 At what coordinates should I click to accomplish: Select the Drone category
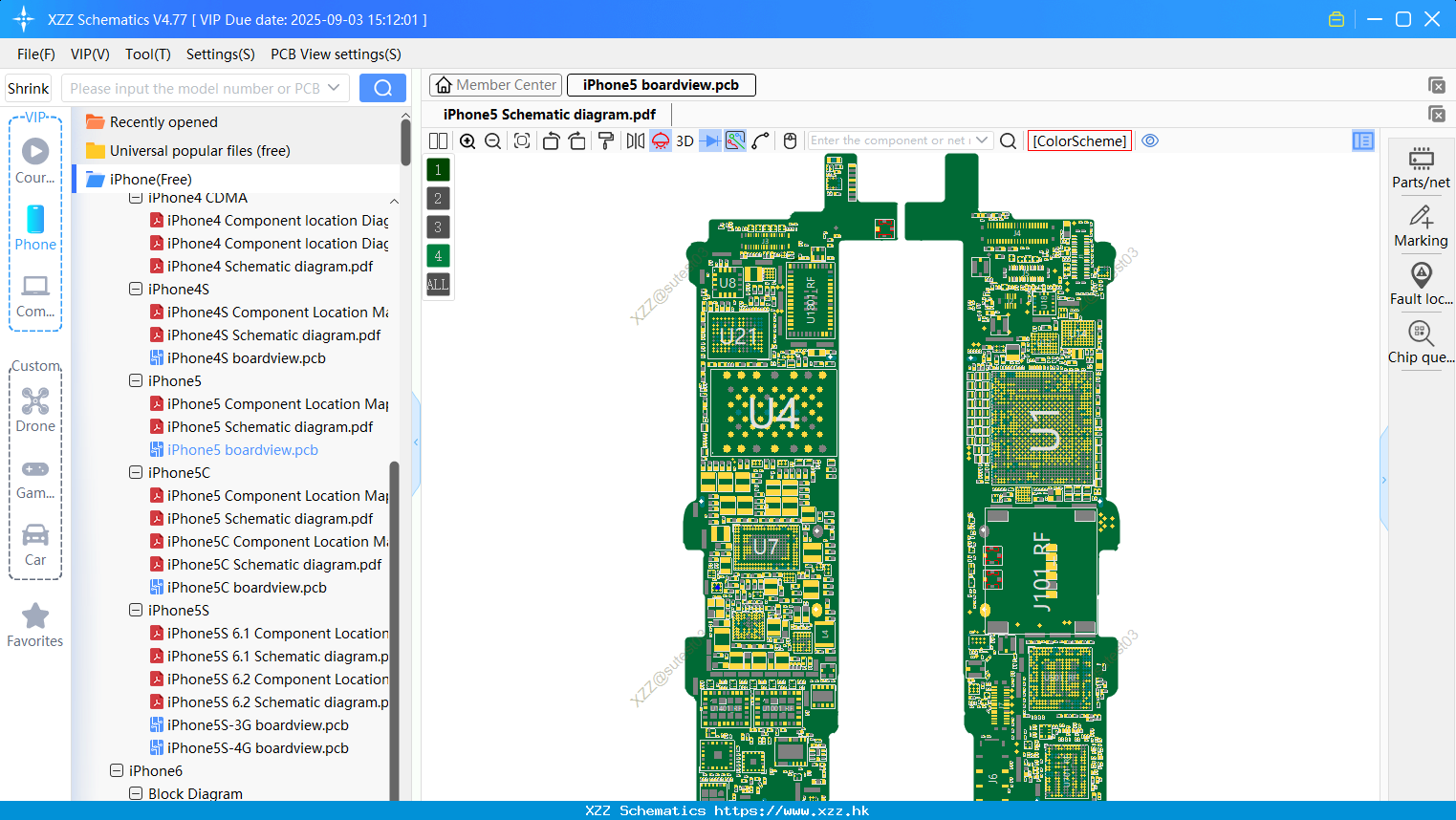click(35, 410)
